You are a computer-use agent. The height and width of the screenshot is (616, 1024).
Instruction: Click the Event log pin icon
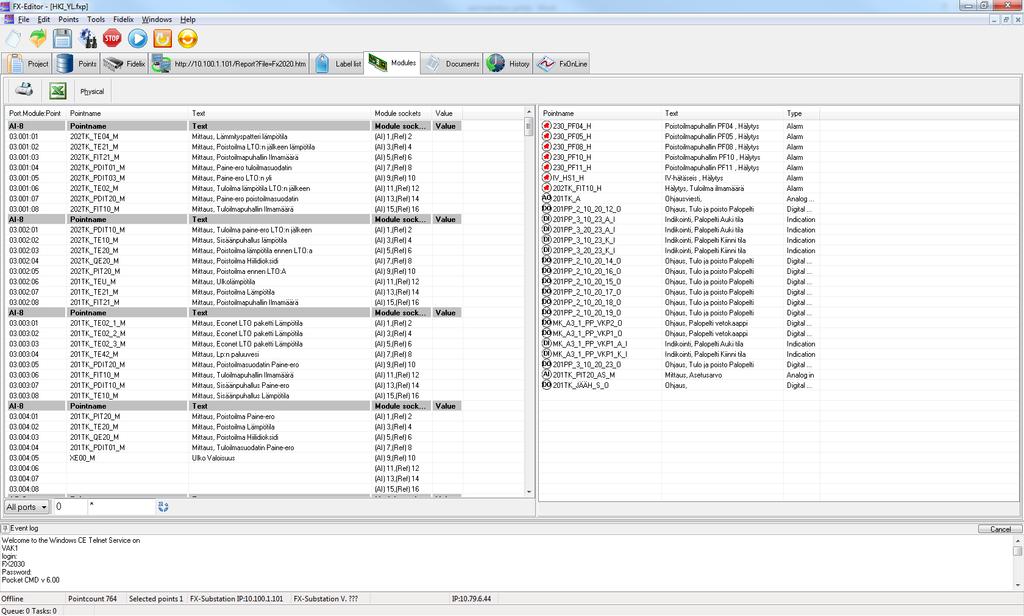5,528
